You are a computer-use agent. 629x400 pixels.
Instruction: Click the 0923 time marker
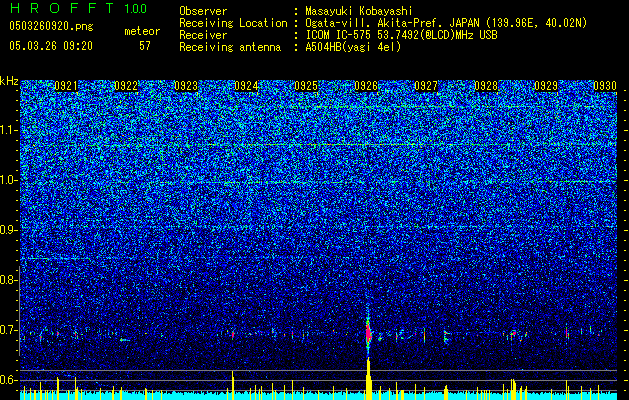tap(186, 86)
